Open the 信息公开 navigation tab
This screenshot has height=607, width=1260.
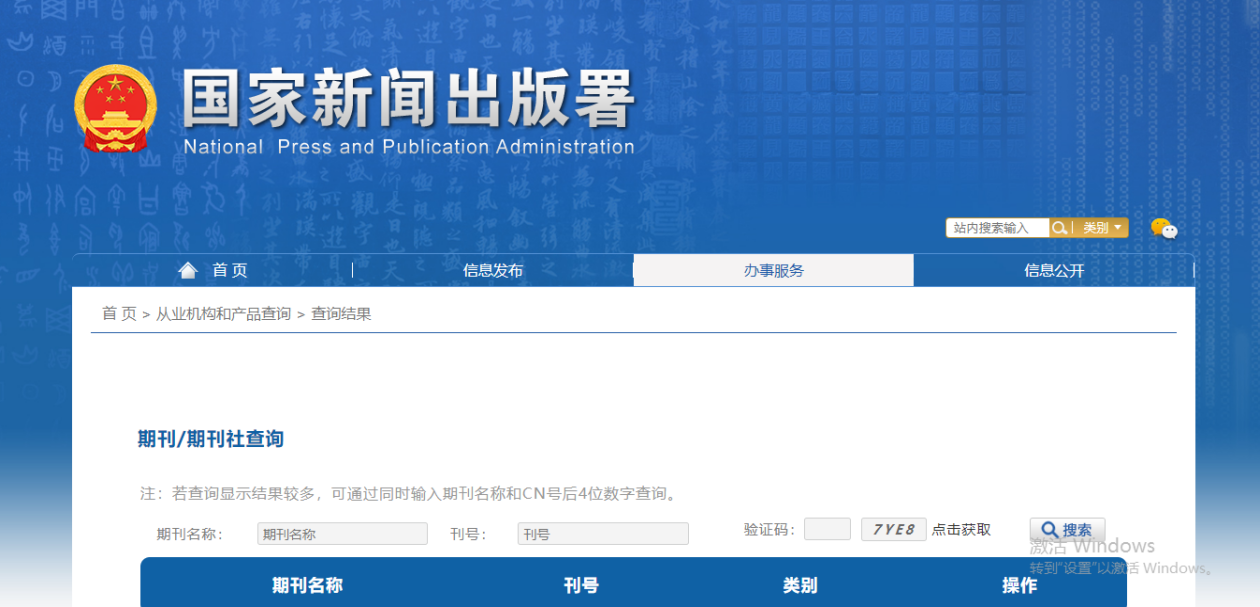tap(1054, 270)
